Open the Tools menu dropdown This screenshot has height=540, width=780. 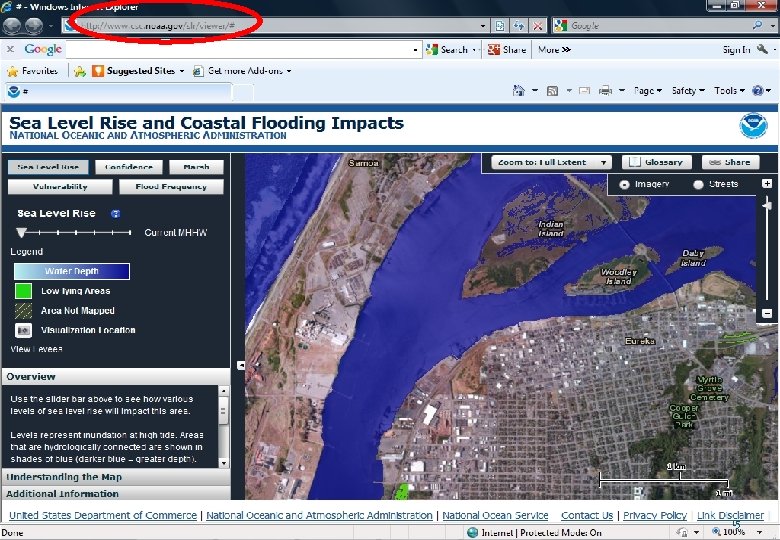pos(729,90)
